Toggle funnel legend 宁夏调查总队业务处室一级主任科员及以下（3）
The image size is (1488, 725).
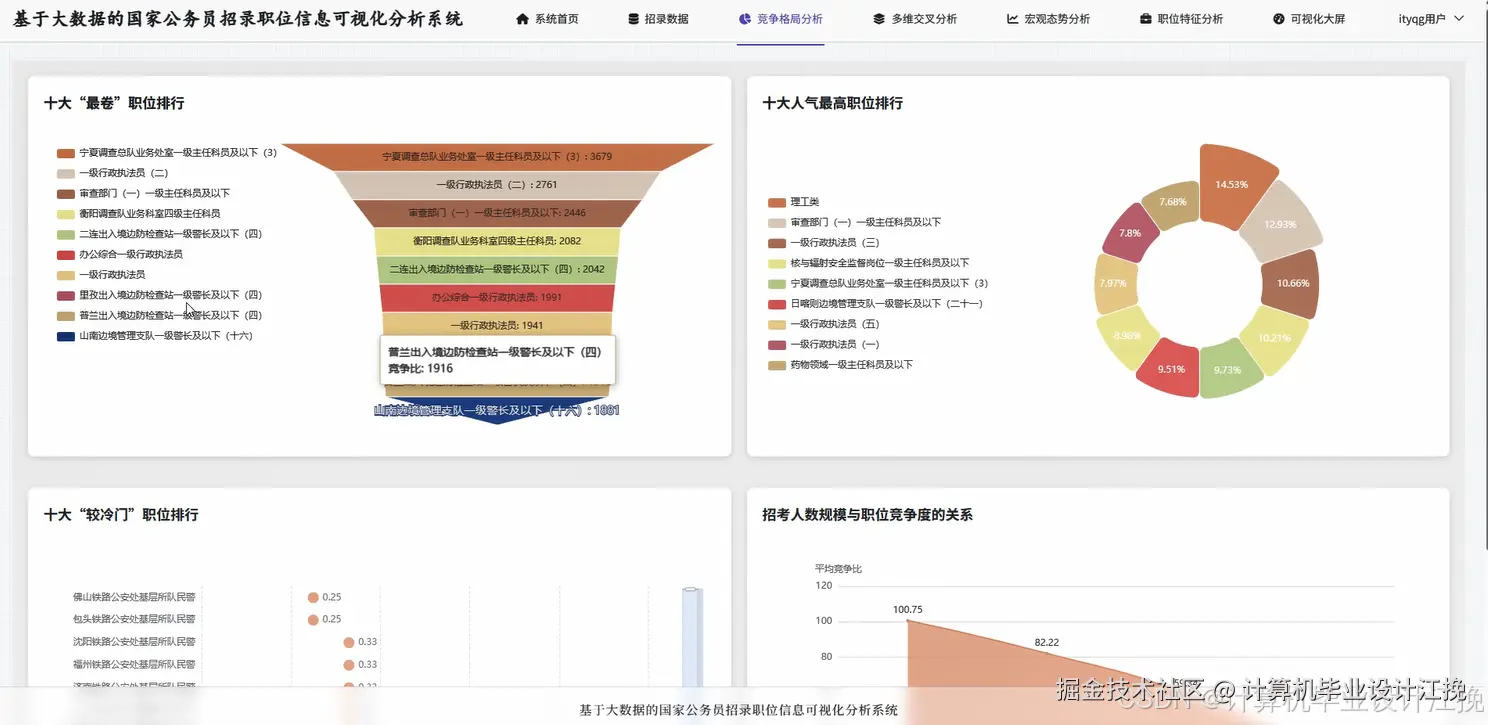tap(167, 153)
